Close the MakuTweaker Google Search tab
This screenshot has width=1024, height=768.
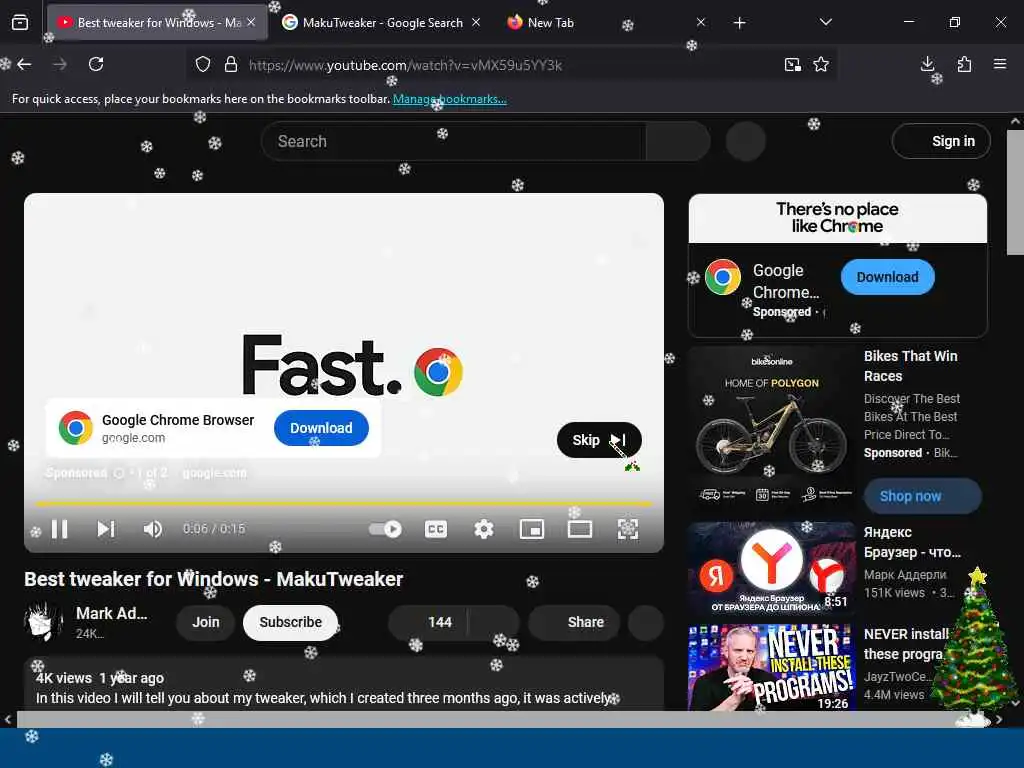(x=476, y=22)
